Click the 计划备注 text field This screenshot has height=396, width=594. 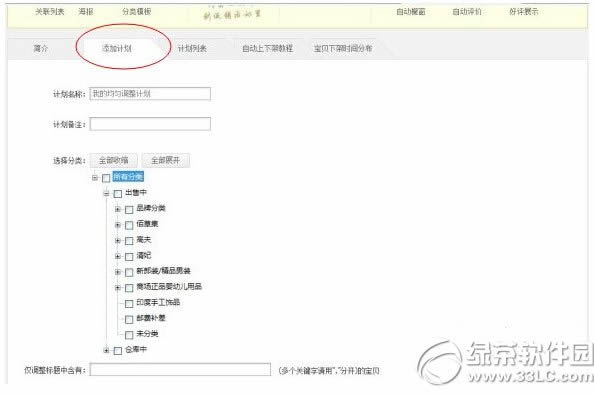(x=150, y=124)
